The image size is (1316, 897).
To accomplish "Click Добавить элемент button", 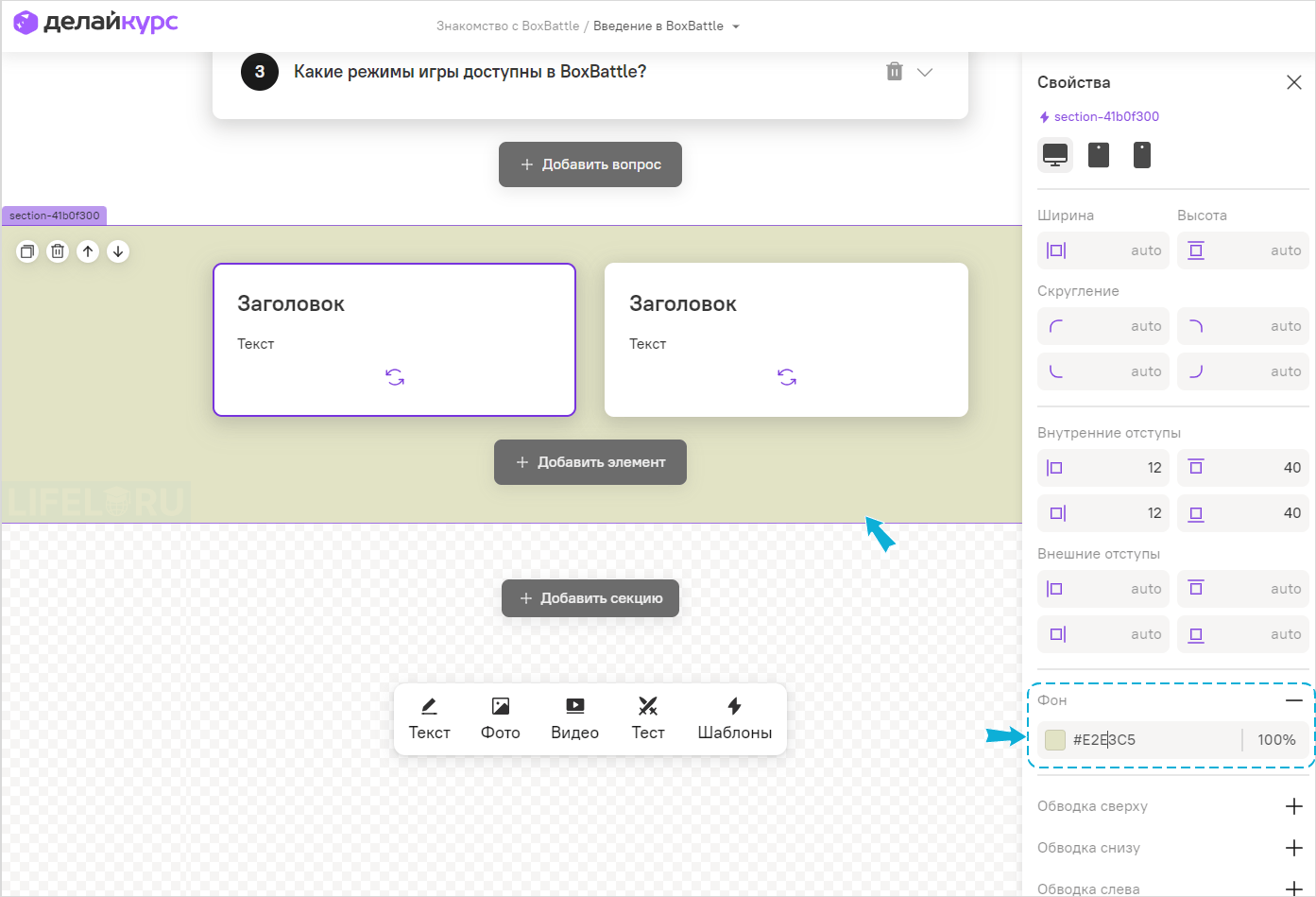I will tap(590, 462).
